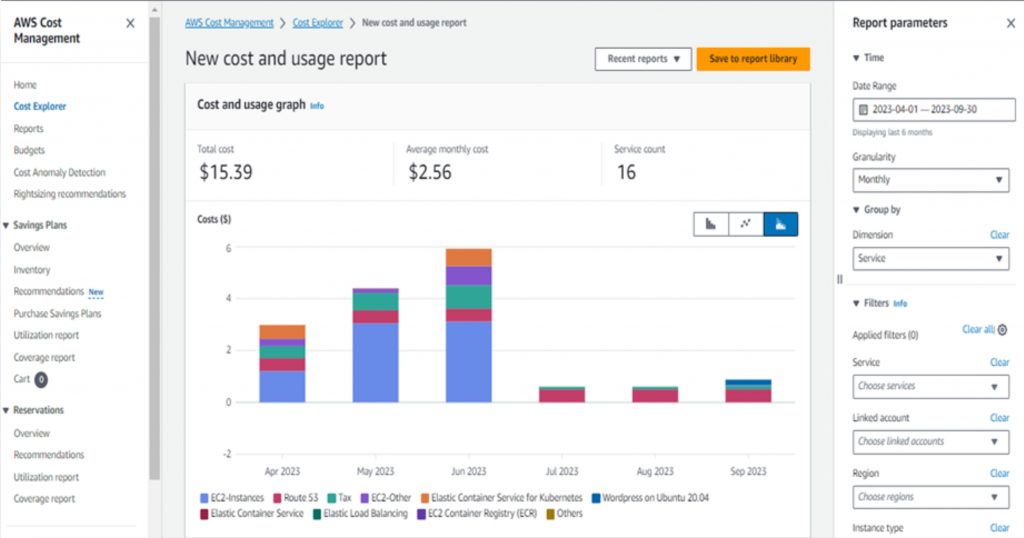Open Savings Plans Inventory
1024x538 pixels.
32,270
